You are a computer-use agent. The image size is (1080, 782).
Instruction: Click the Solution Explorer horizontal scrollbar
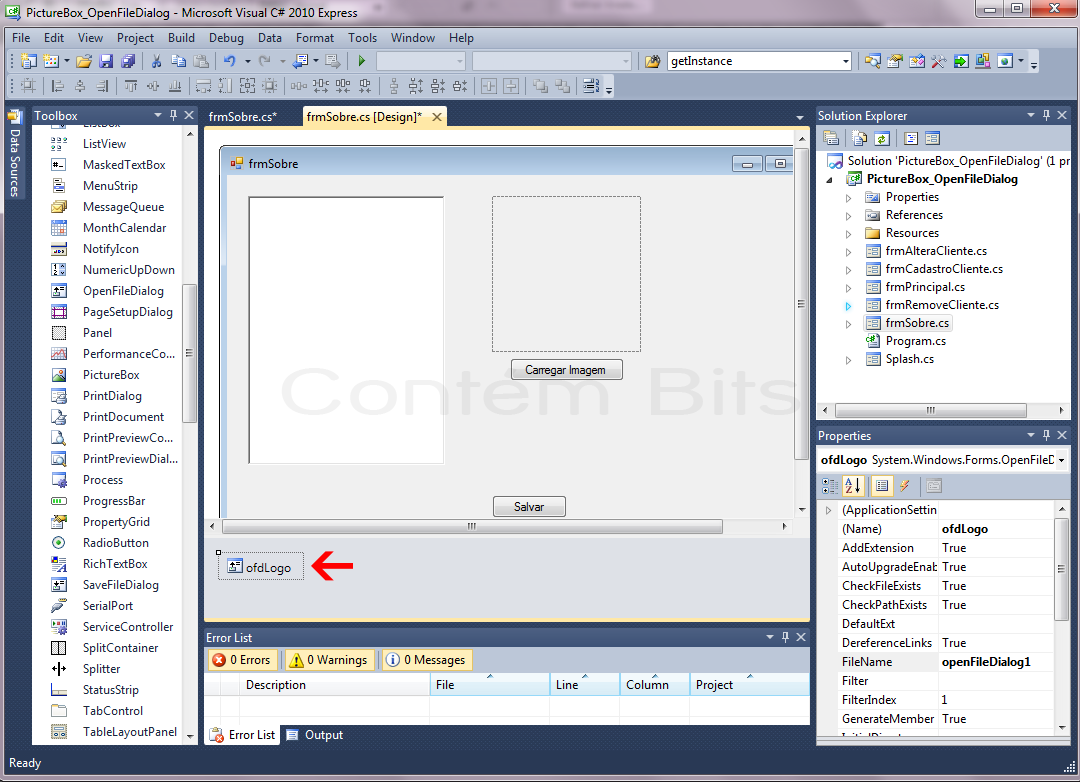point(931,410)
